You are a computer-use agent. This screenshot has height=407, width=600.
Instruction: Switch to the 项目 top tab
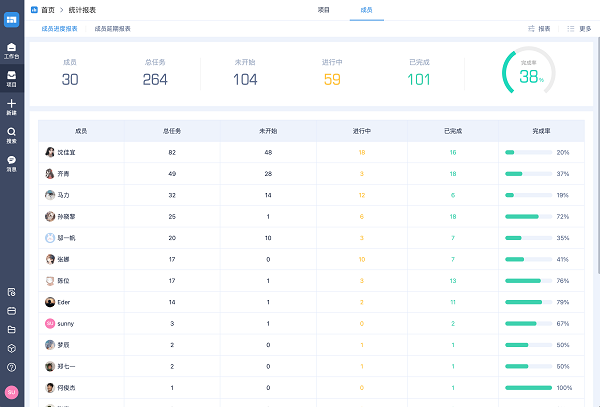323,9
